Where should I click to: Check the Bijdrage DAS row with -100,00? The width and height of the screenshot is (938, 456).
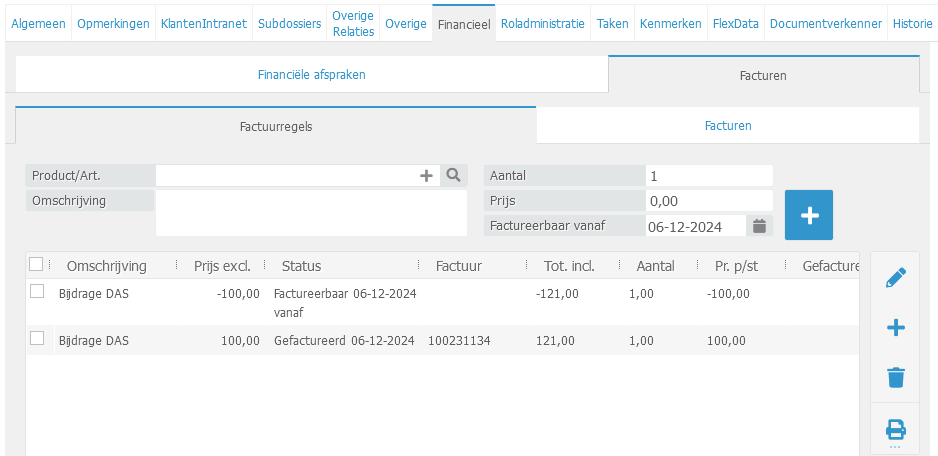[x=37, y=291]
